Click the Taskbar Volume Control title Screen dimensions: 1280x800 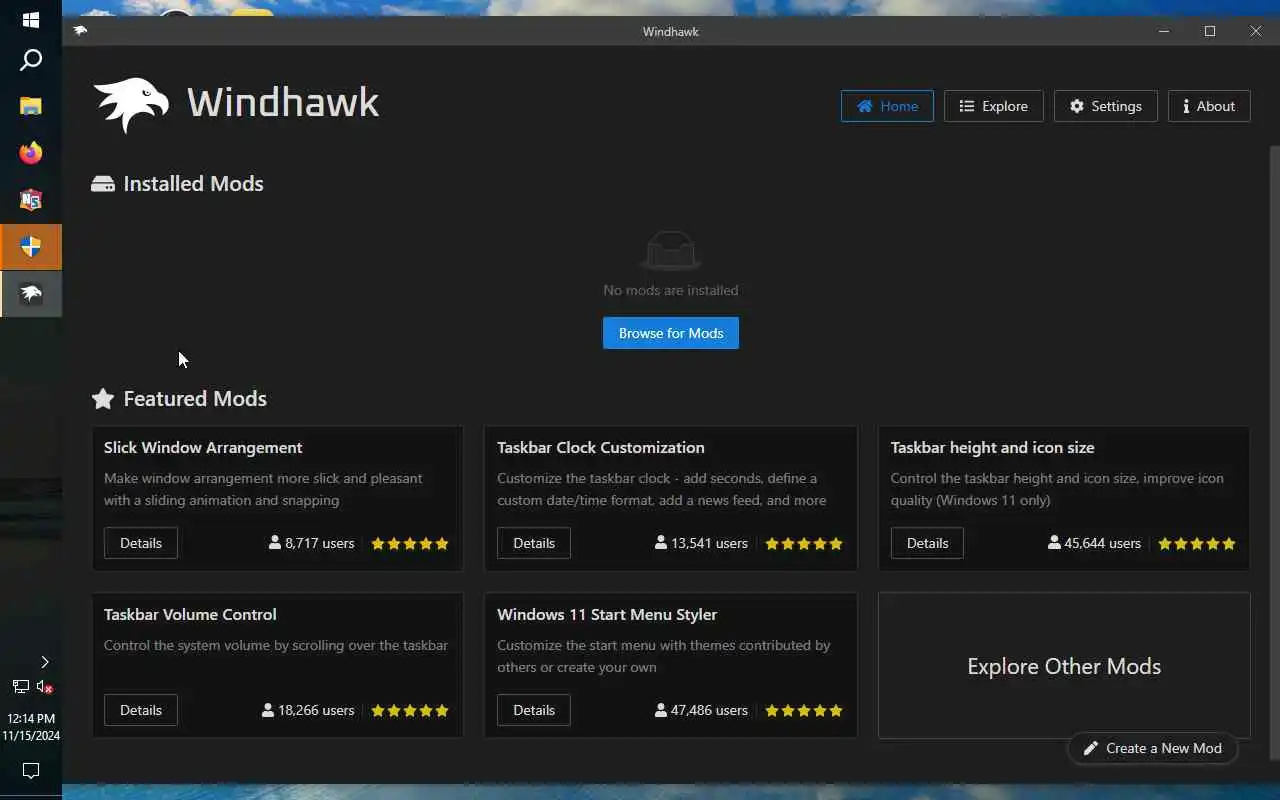point(190,614)
